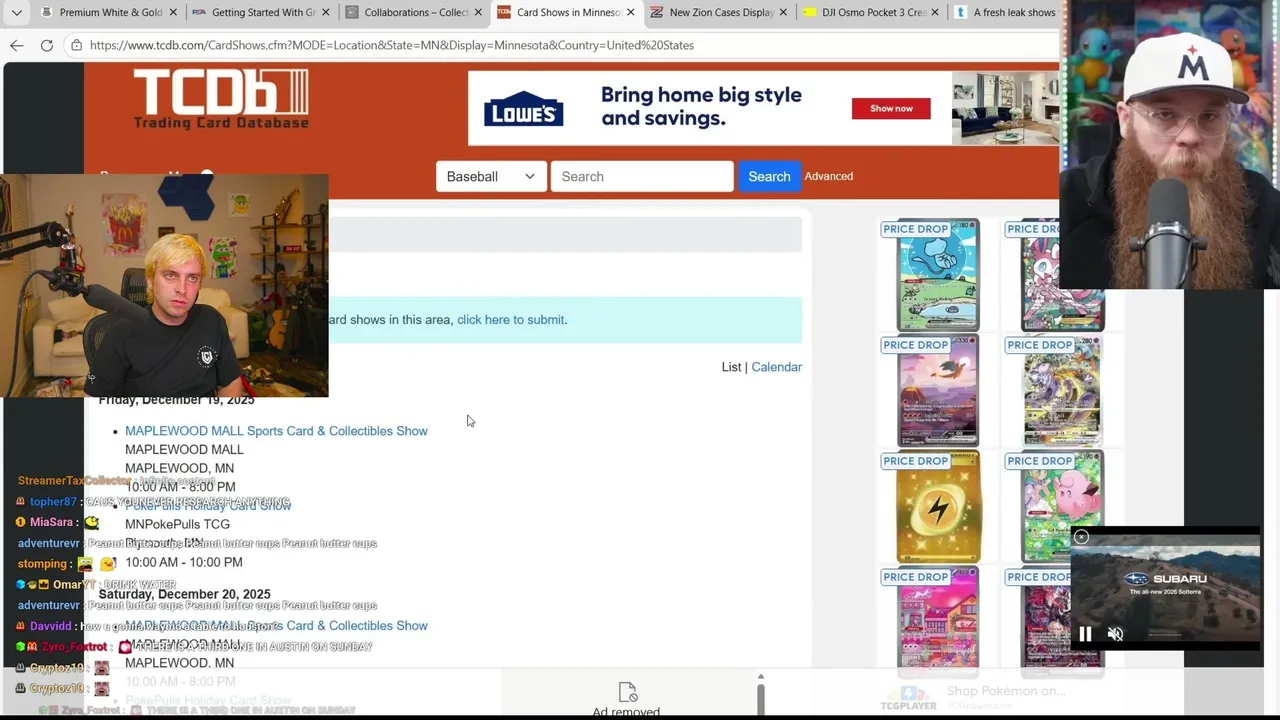Viewport: 1280px width, 720px height.
Task: Open the Mew price drop card
Action: click(x=937, y=275)
